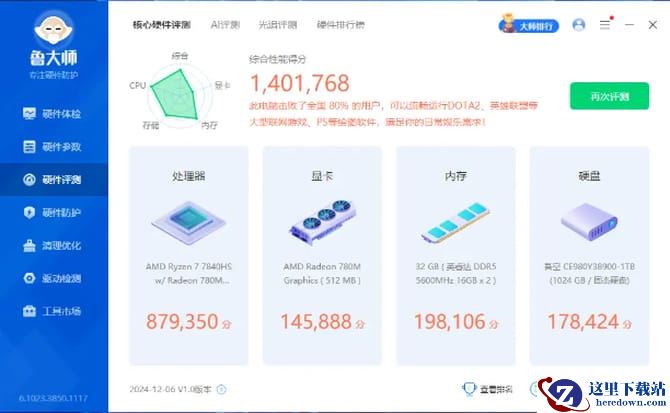This screenshot has height=413, width=670.
Task: Open 清理优化 in the sidebar
Action: click(x=53, y=246)
